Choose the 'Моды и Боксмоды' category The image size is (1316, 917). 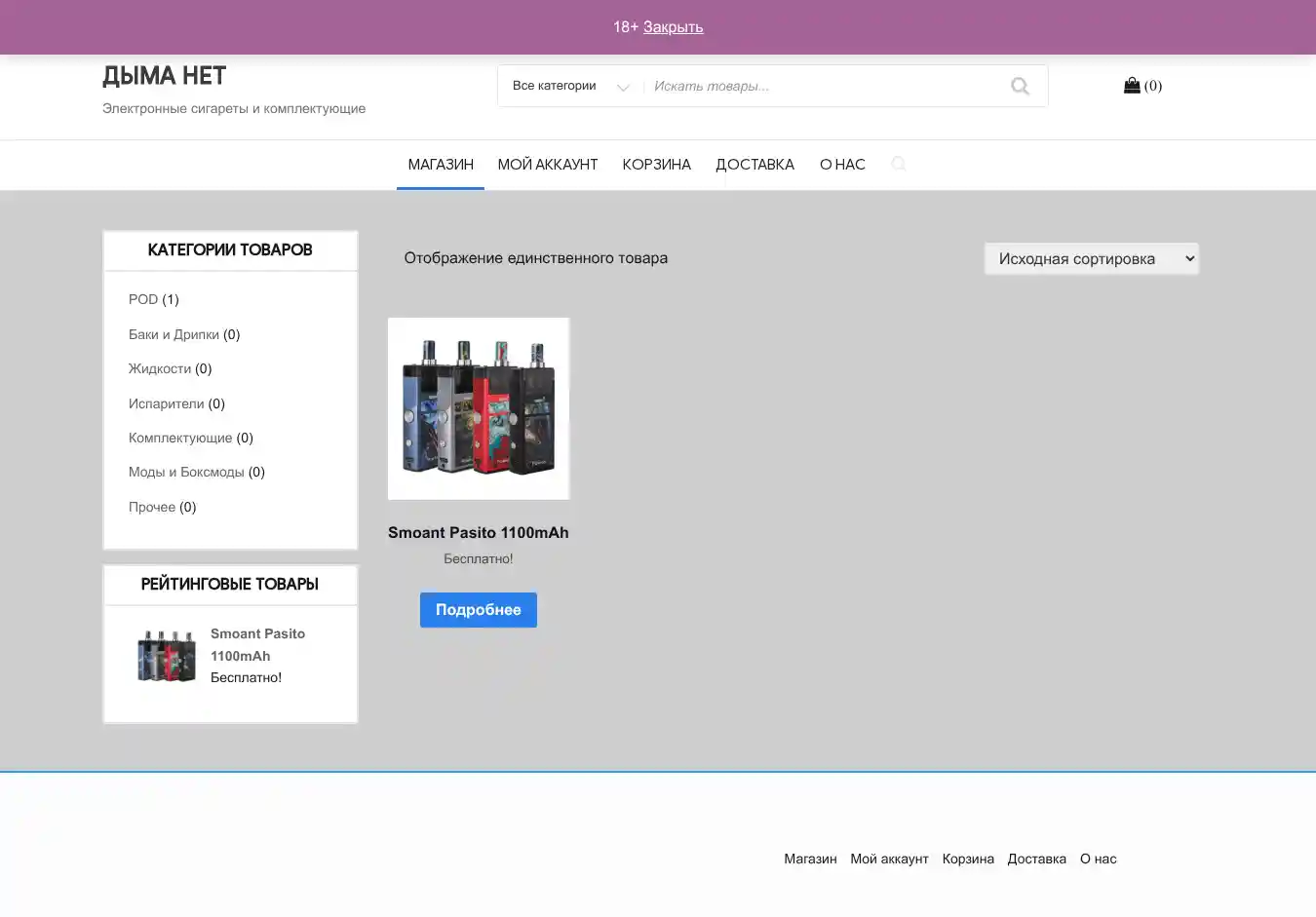[x=186, y=472]
